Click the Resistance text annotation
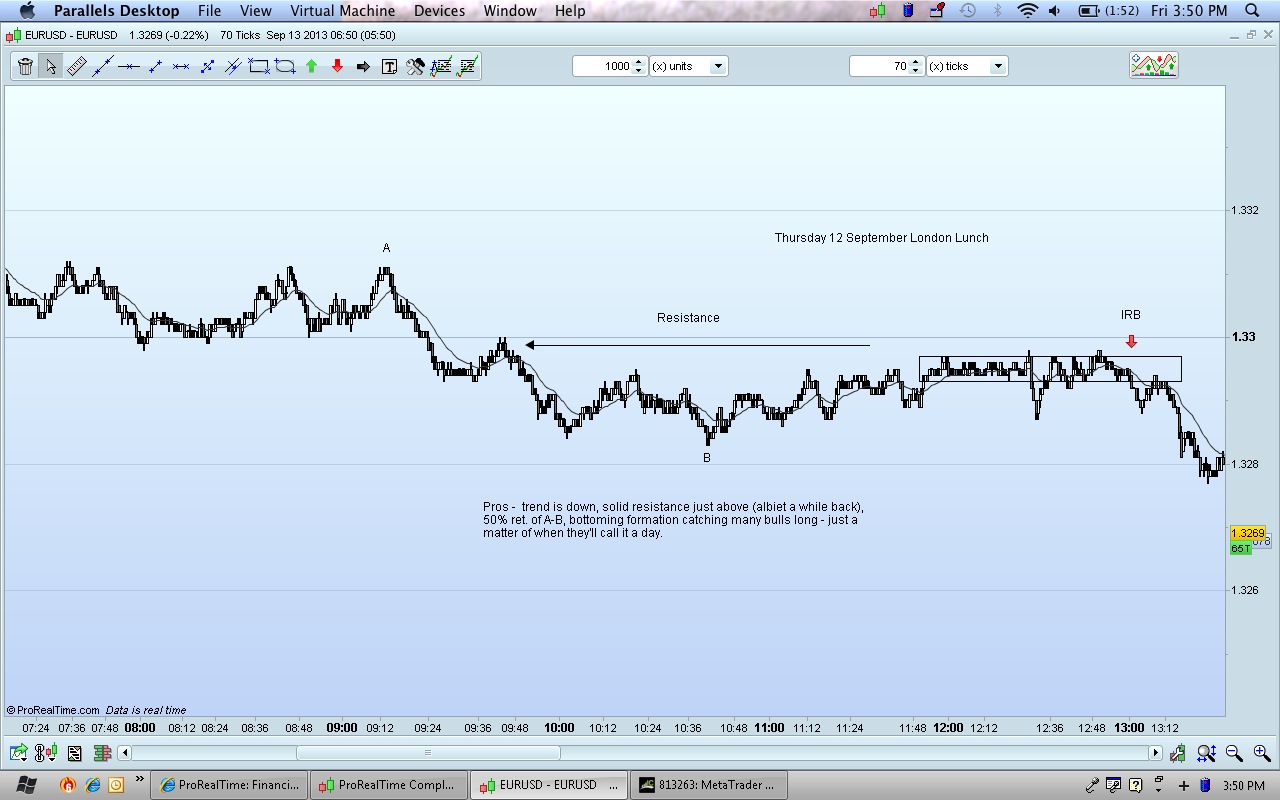The width and height of the screenshot is (1280, 800). pyautogui.click(x=688, y=317)
